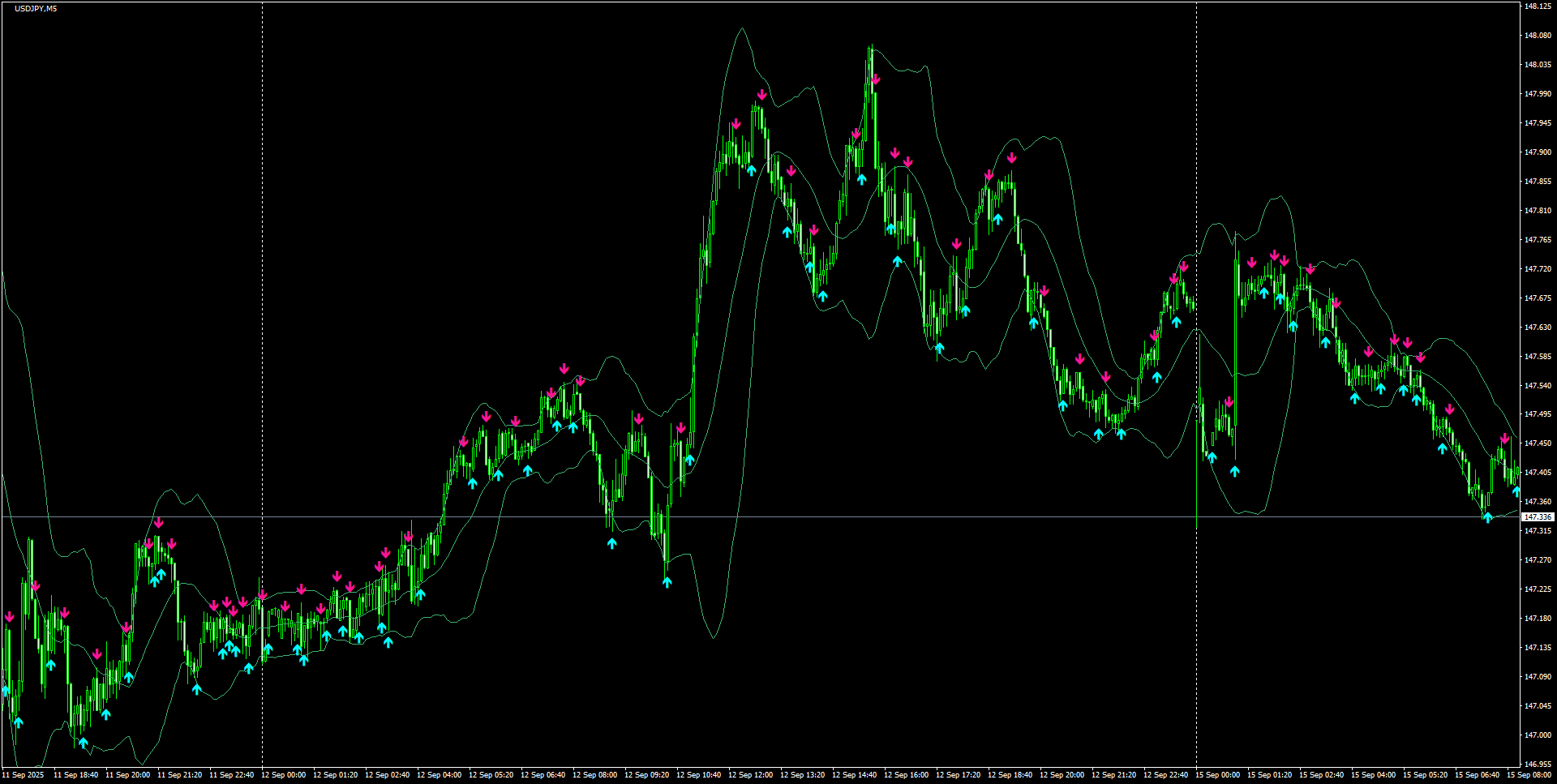Click the 12 Sep 18:40 time label
The width and height of the screenshot is (1557, 784).
1010,775
